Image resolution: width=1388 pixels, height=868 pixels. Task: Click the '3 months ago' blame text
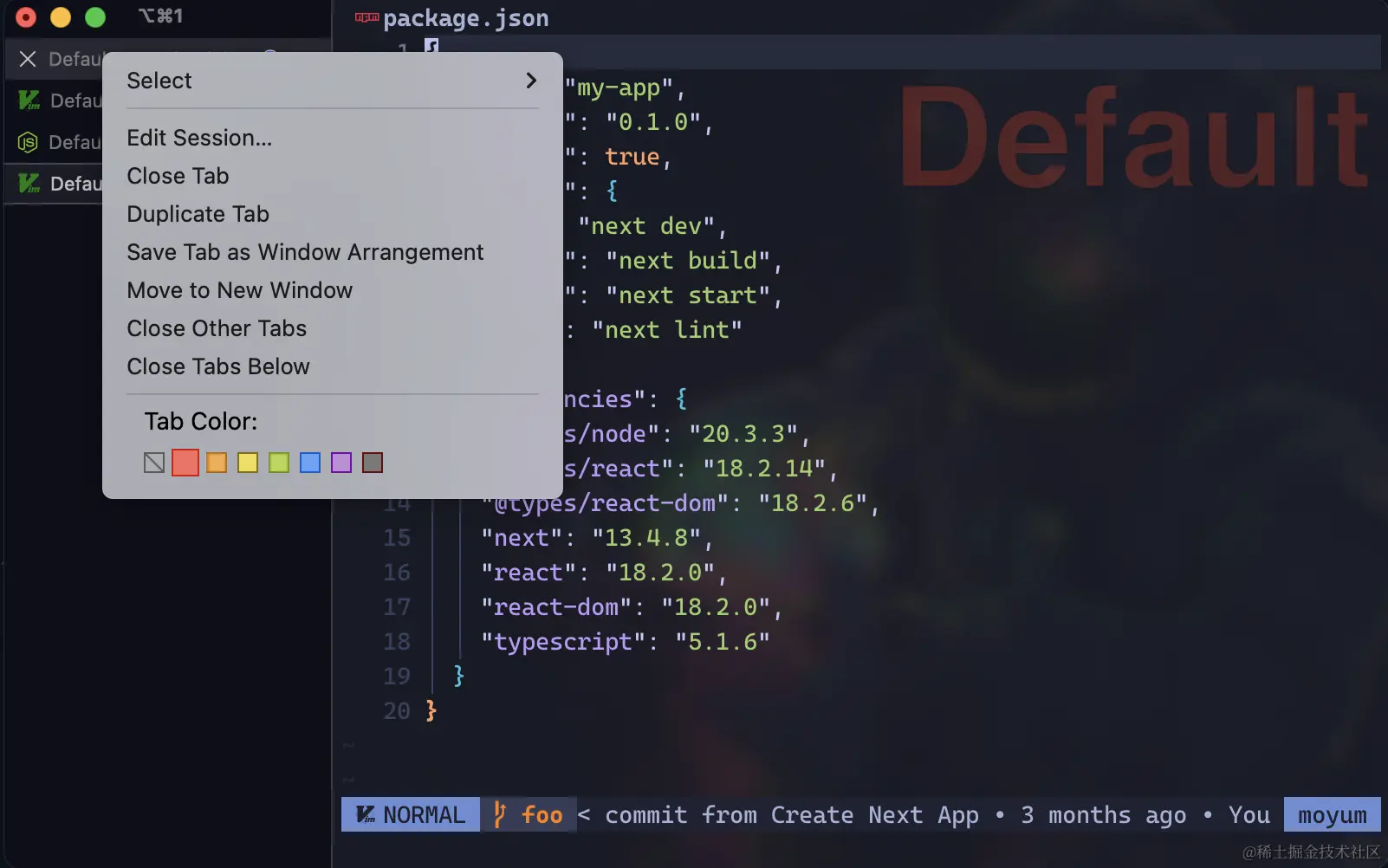point(1104,815)
